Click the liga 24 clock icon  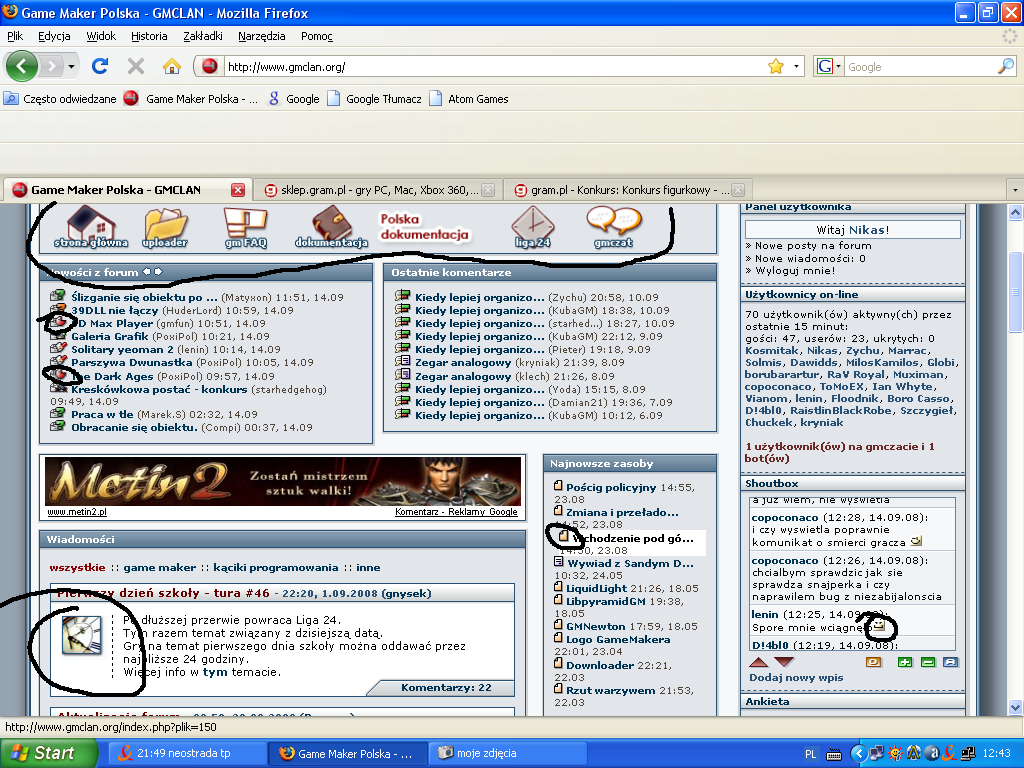[532, 223]
